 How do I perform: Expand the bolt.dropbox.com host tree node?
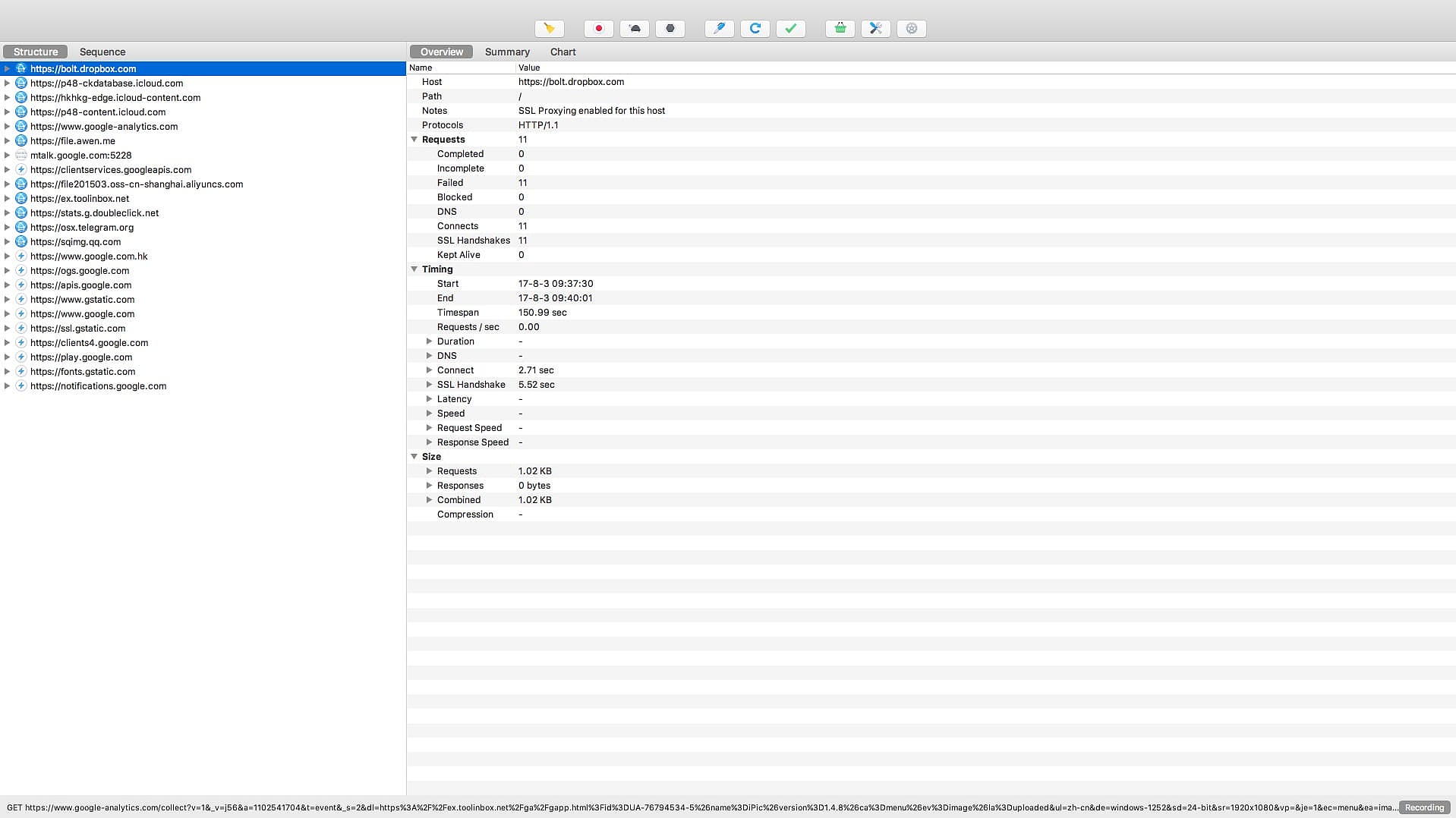pyautogui.click(x=8, y=69)
